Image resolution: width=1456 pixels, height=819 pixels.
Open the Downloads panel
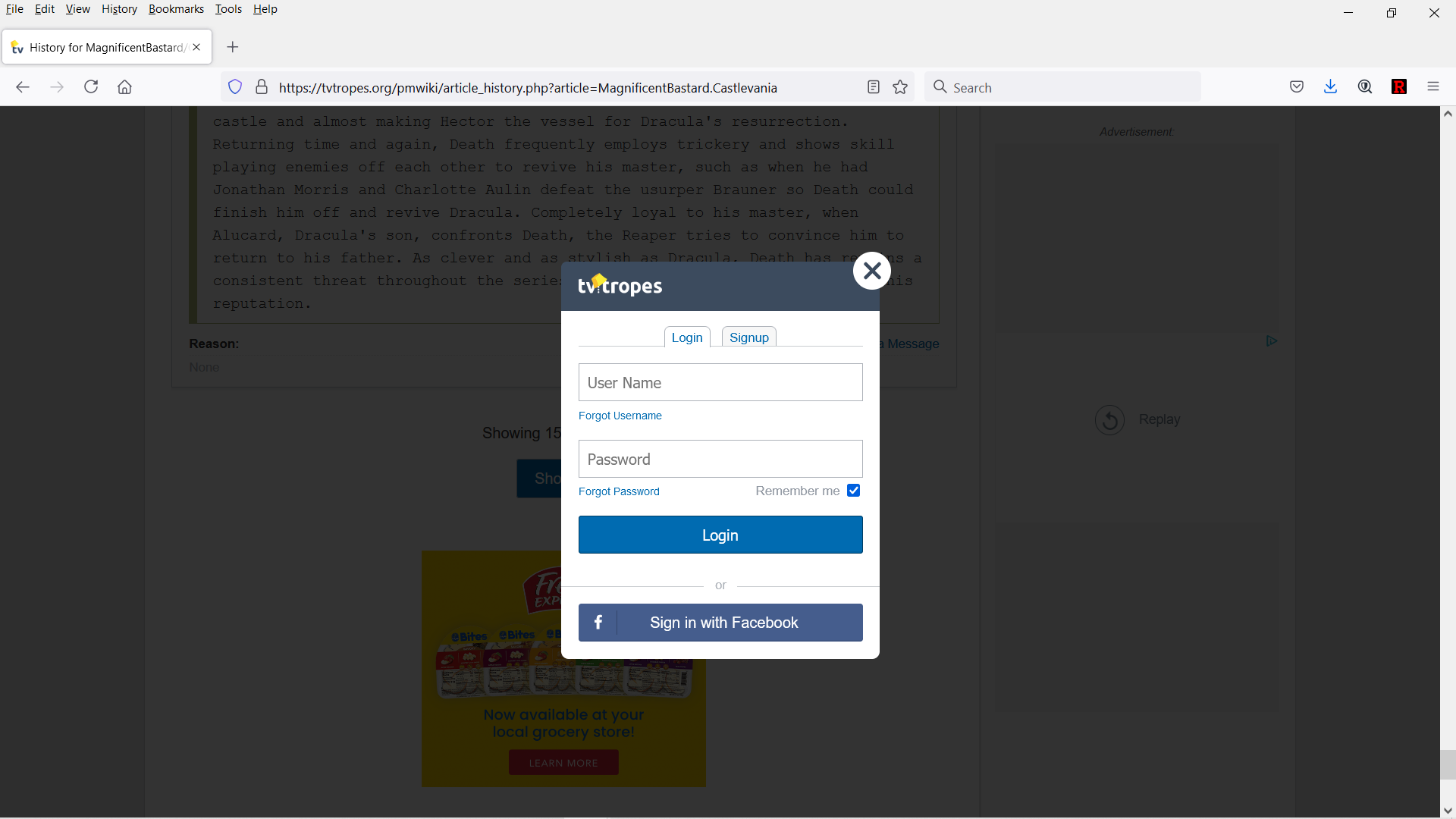[1331, 86]
